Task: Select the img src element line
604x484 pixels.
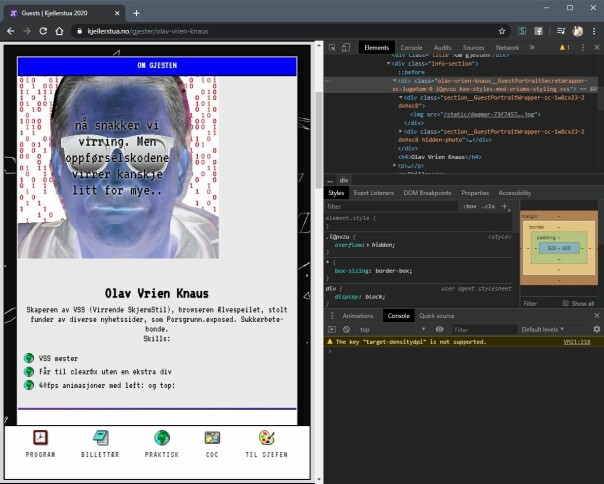Action: (x=475, y=114)
